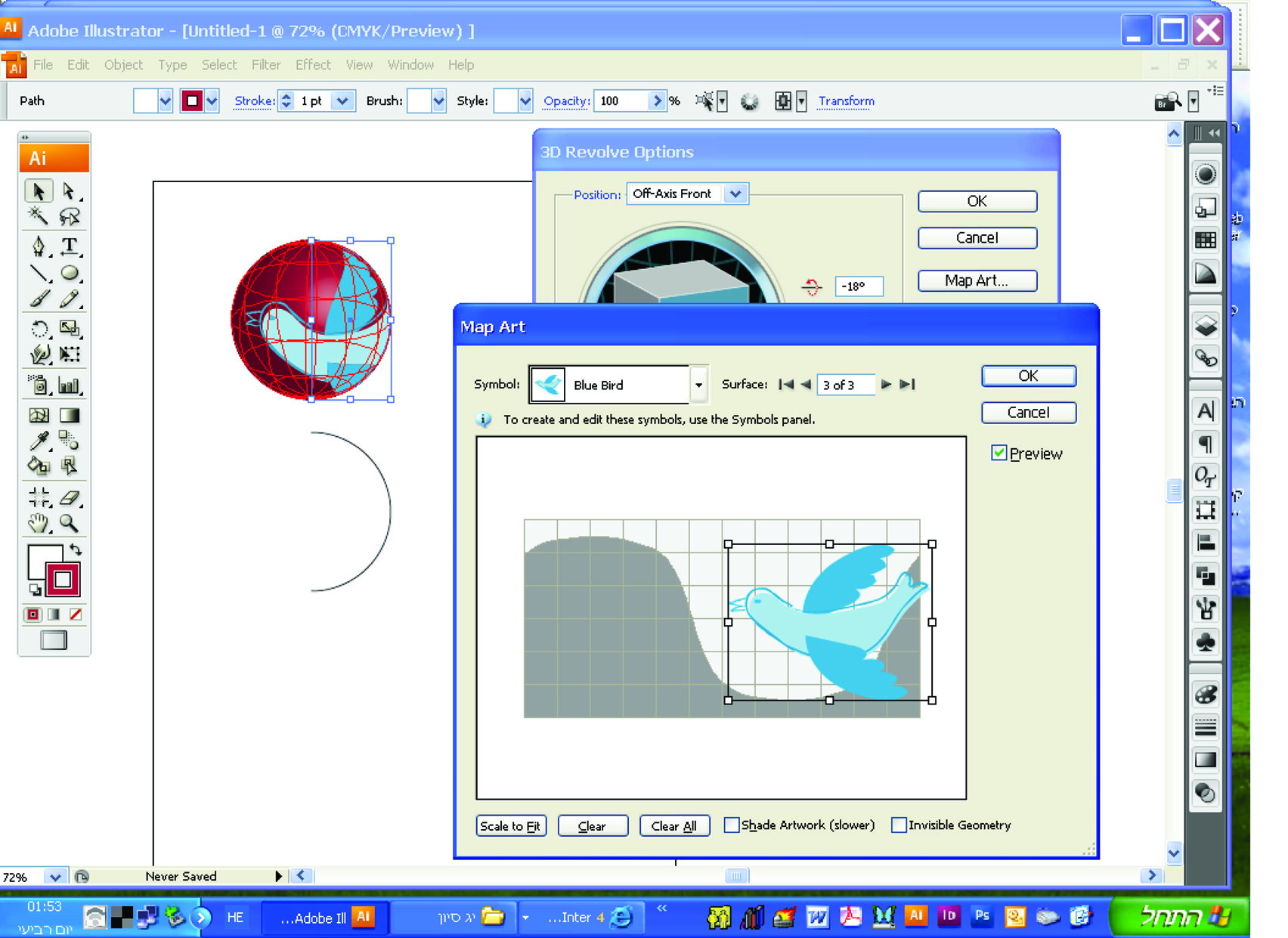Click the rotation angle field showing -18°

point(859,286)
